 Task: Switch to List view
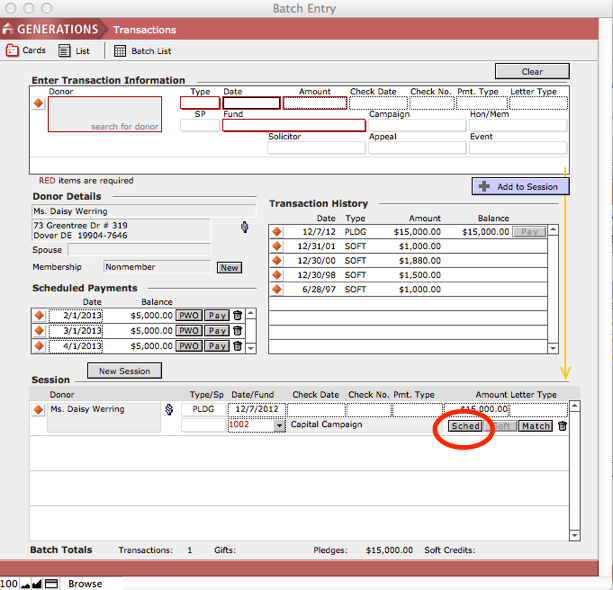pyautogui.click(x=74, y=51)
